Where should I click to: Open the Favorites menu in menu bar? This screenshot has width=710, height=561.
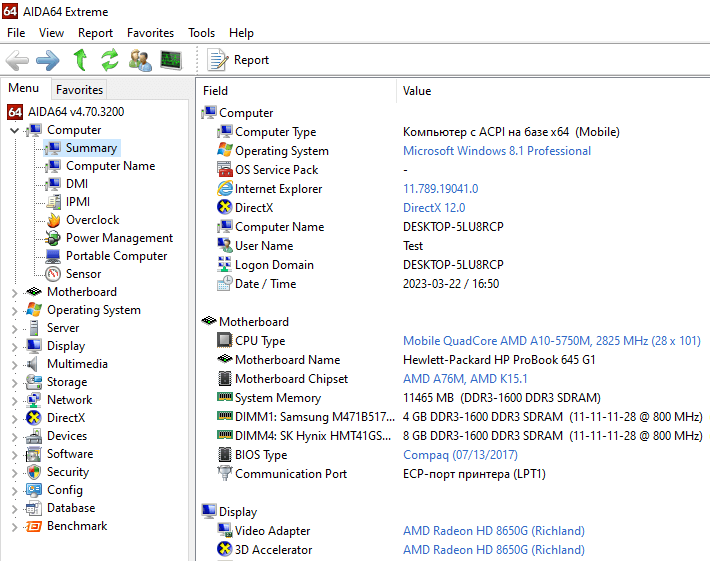click(x=150, y=33)
